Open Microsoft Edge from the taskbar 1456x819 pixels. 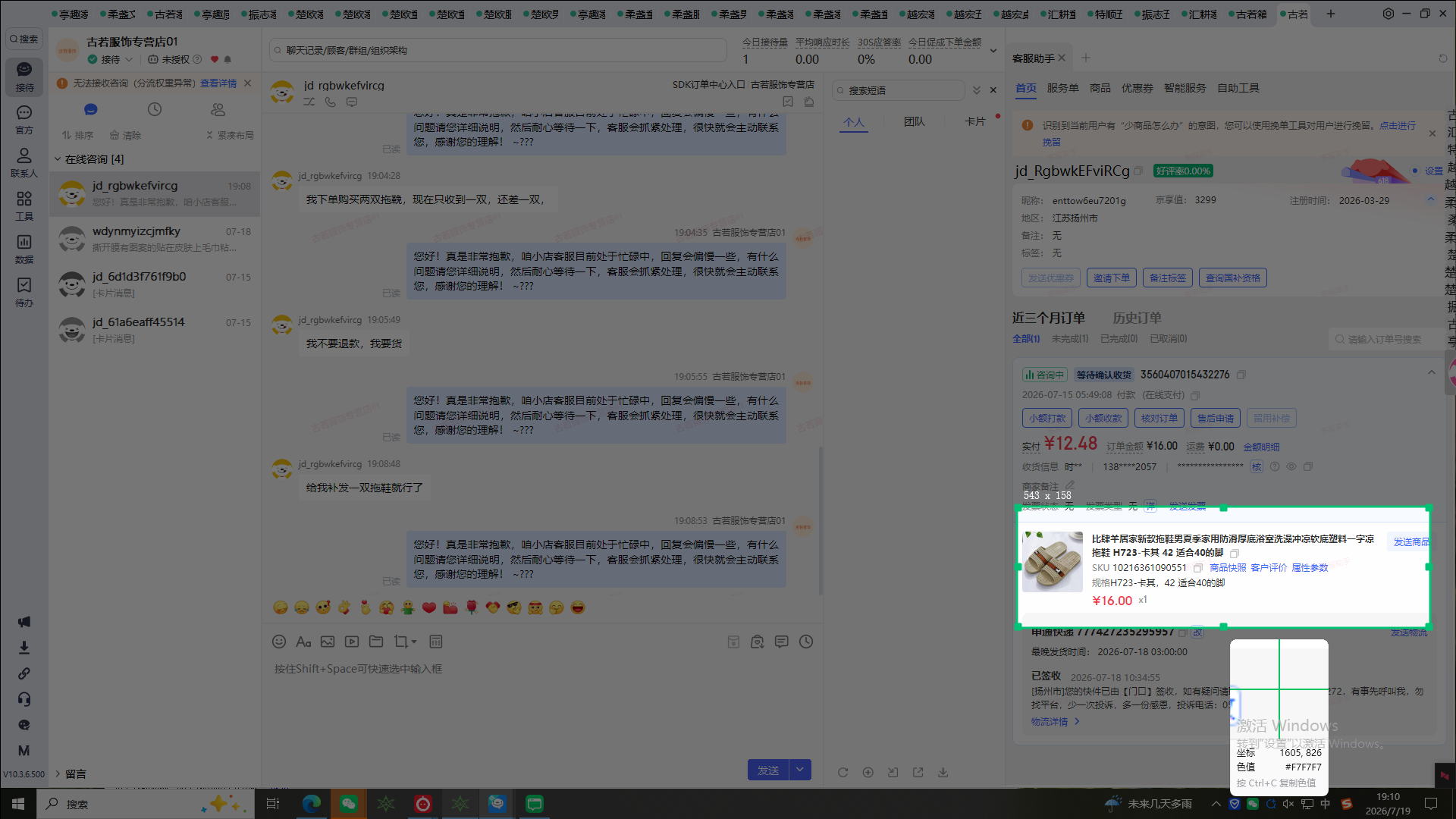[312, 804]
